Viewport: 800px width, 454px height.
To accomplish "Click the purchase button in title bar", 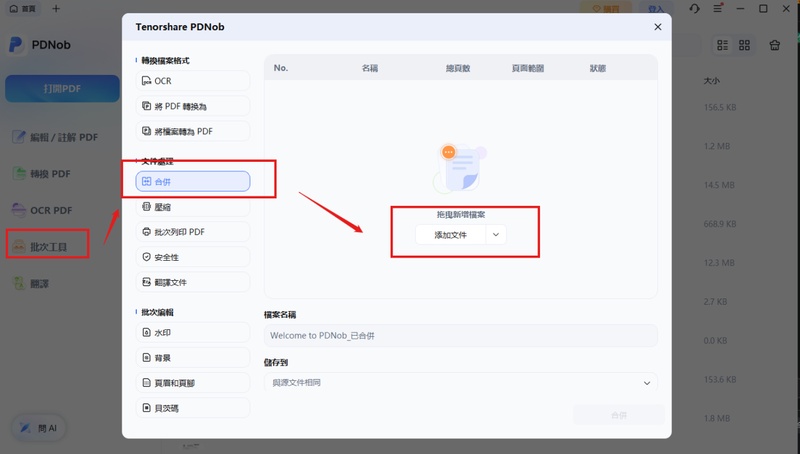I will [x=606, y=9].
